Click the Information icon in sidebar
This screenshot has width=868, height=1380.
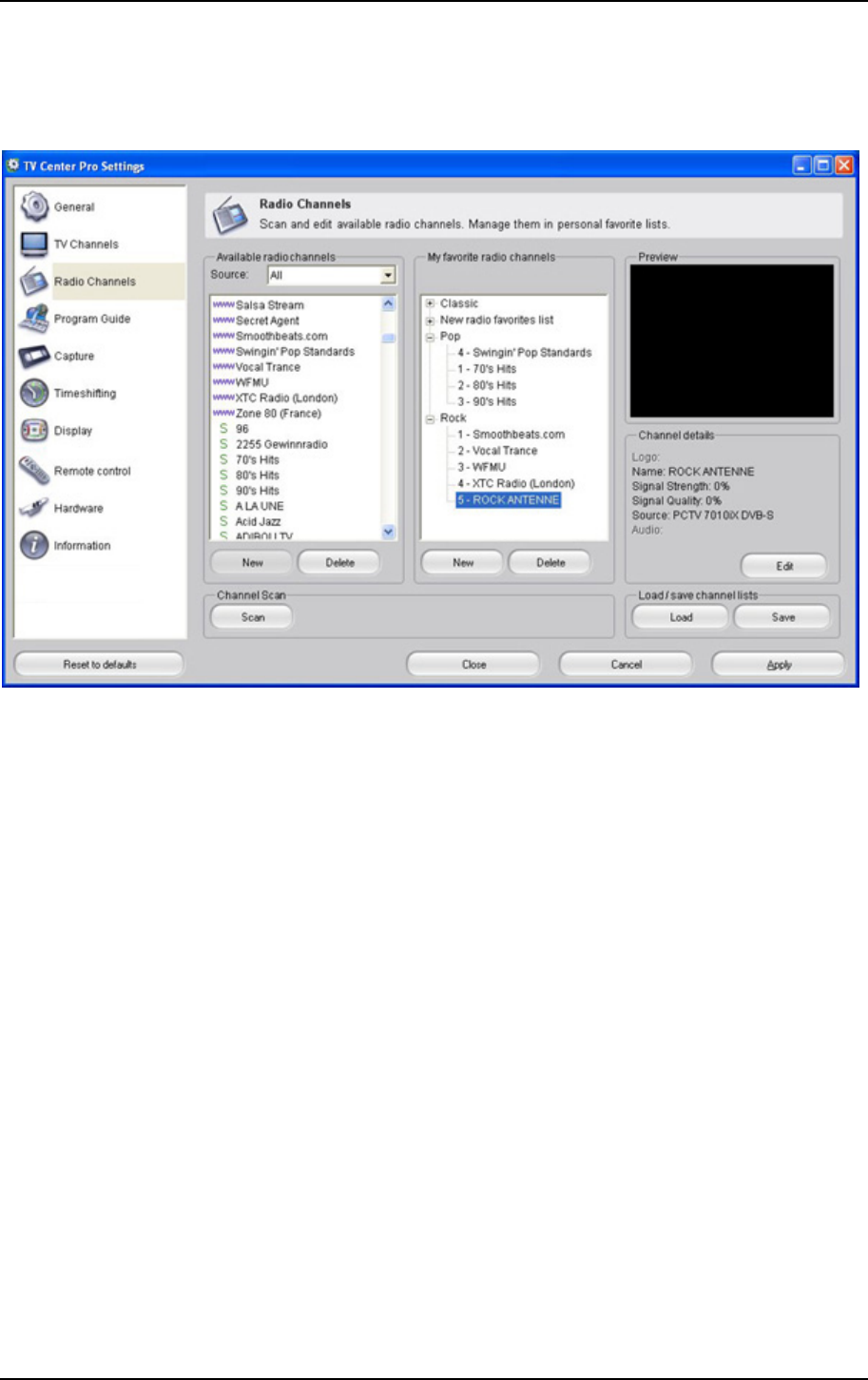coord(34,546)
